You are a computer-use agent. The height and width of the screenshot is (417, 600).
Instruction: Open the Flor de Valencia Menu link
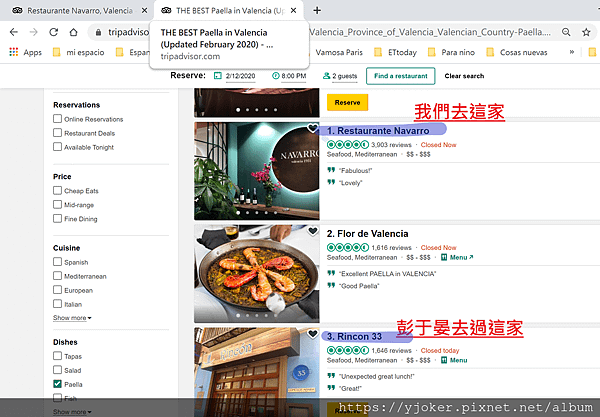coord(461,257)
